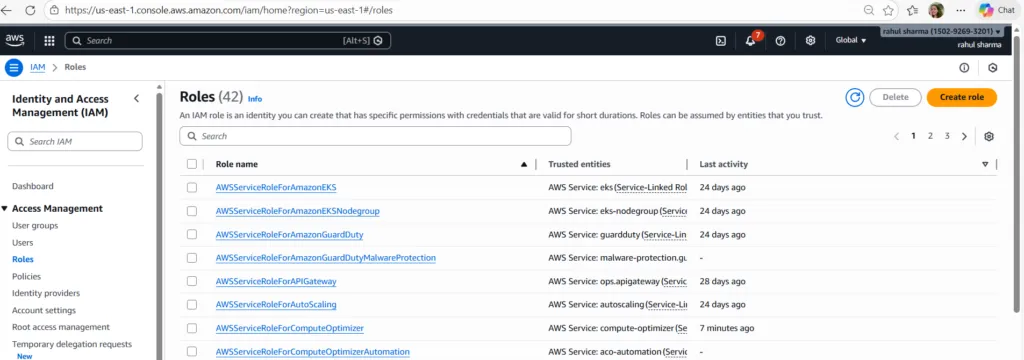Open the AWS services grid menu
The width and height of the screenshot is (1024, 360).
[x=49, y=41]
